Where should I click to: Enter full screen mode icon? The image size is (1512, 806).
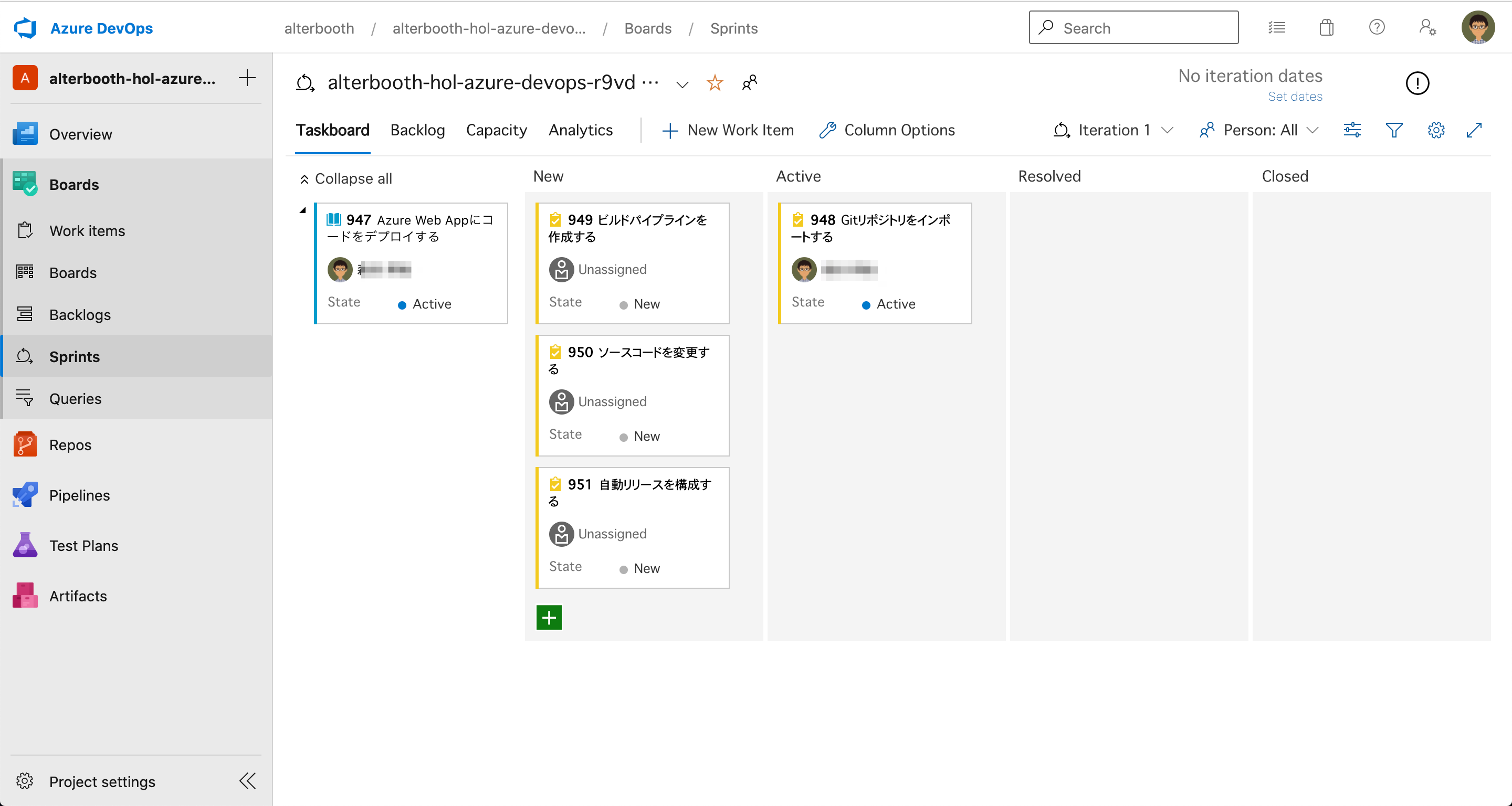click(1474, 130)
